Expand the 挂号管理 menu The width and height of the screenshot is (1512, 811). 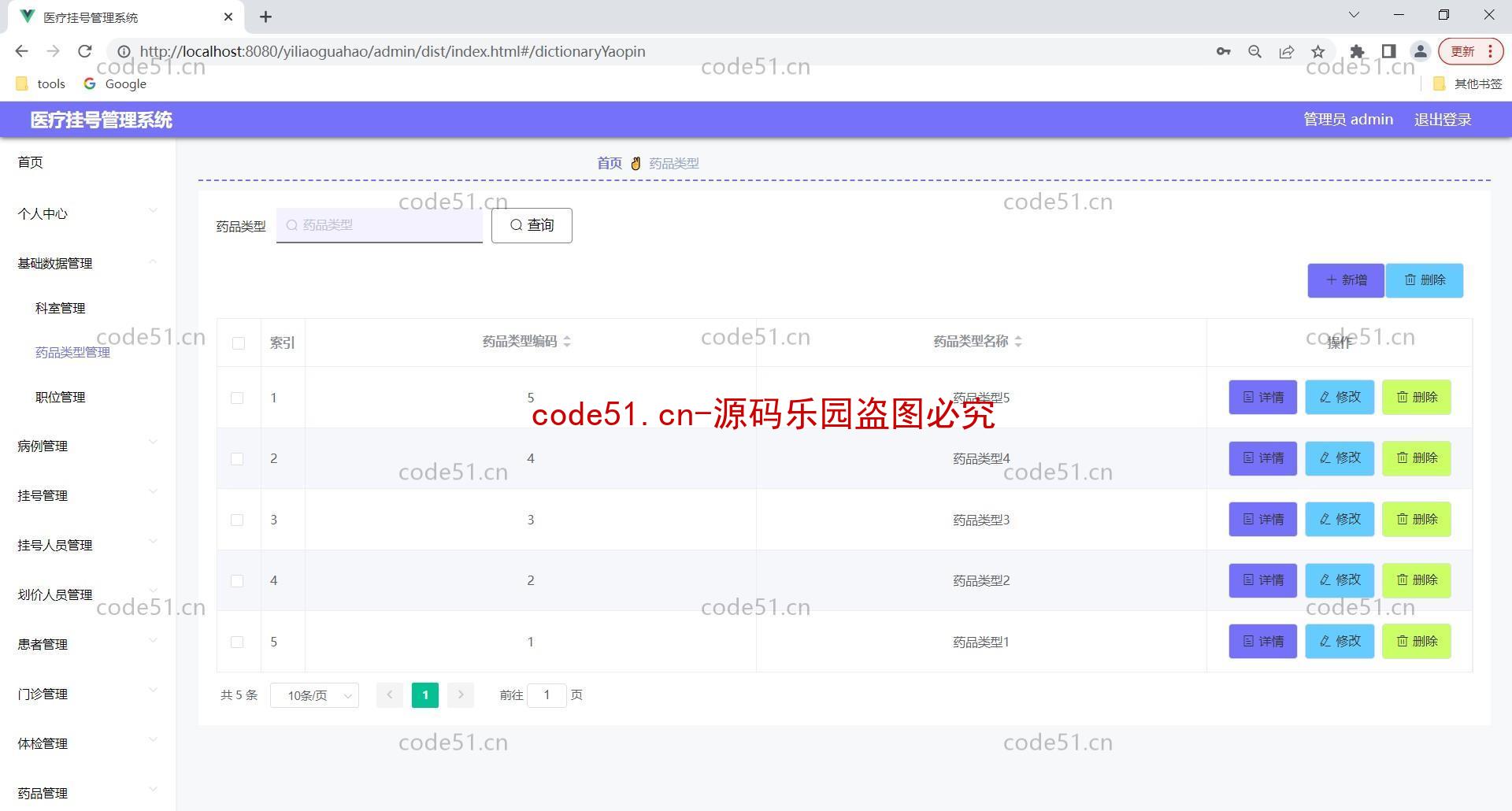click(x=87, y=495)
